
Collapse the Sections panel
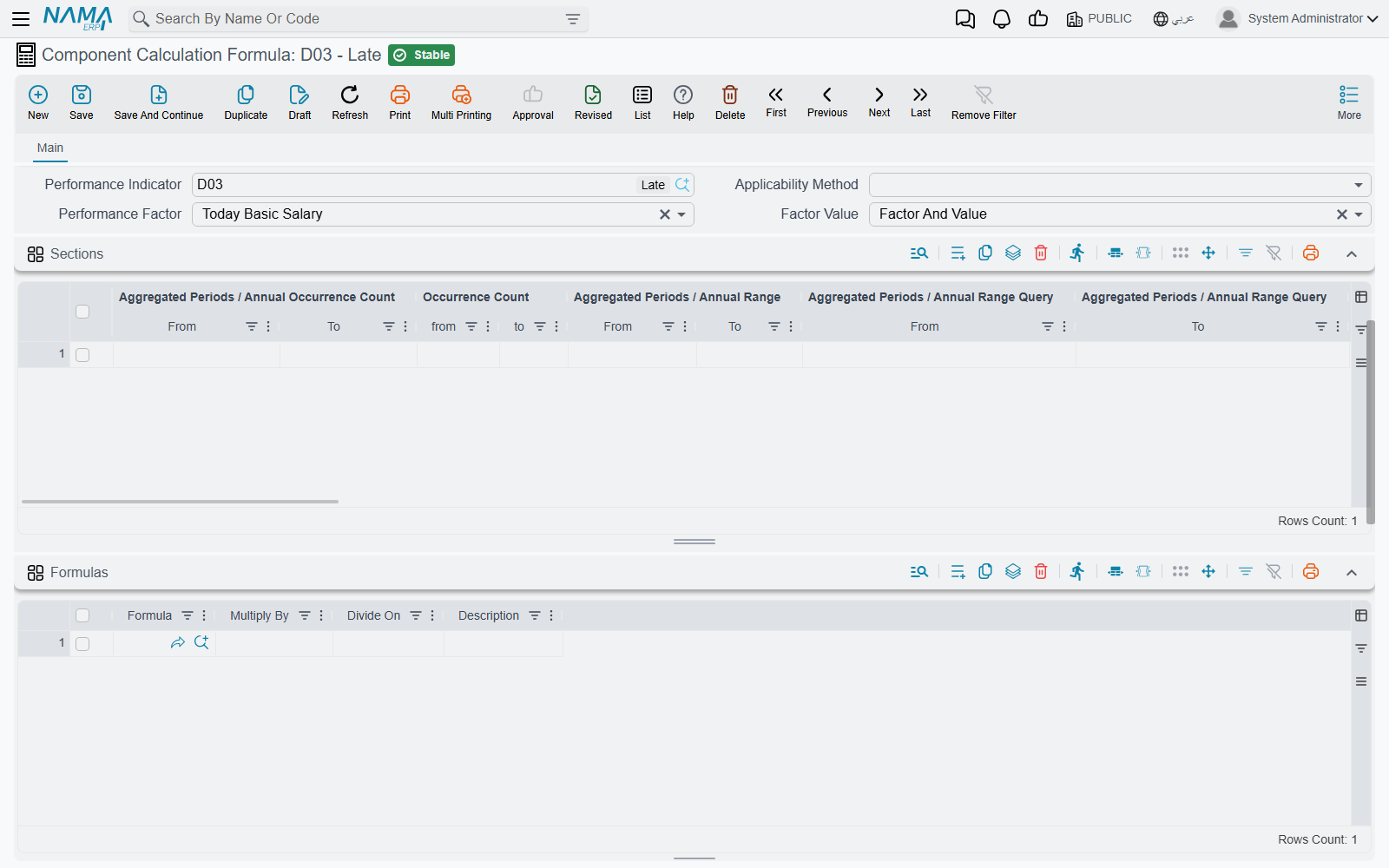click(x=1352, y=254)
